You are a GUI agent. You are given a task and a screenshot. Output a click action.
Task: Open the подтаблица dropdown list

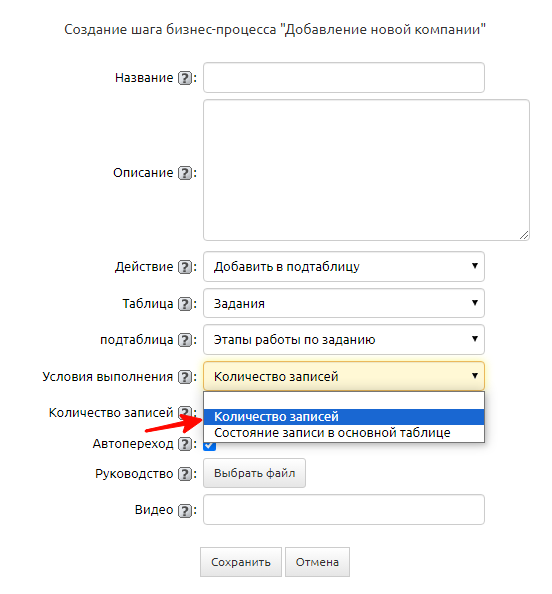(344, 340)
